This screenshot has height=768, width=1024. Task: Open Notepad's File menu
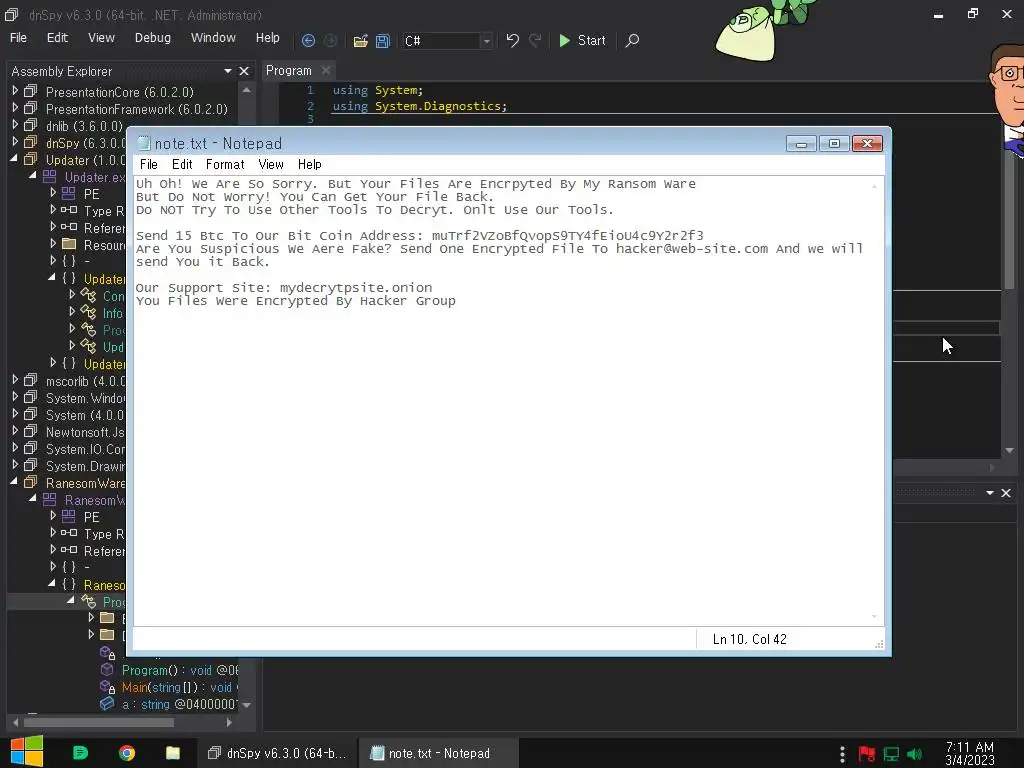[x=149, y=165]
